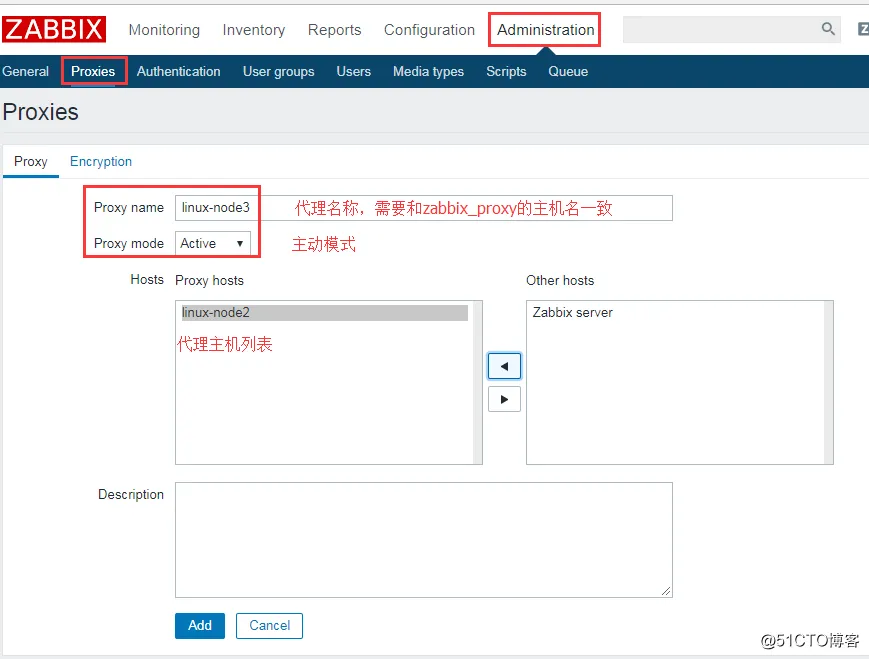Go to General submenu
Viewport: 869px width, 659px height.
[25, 71]
